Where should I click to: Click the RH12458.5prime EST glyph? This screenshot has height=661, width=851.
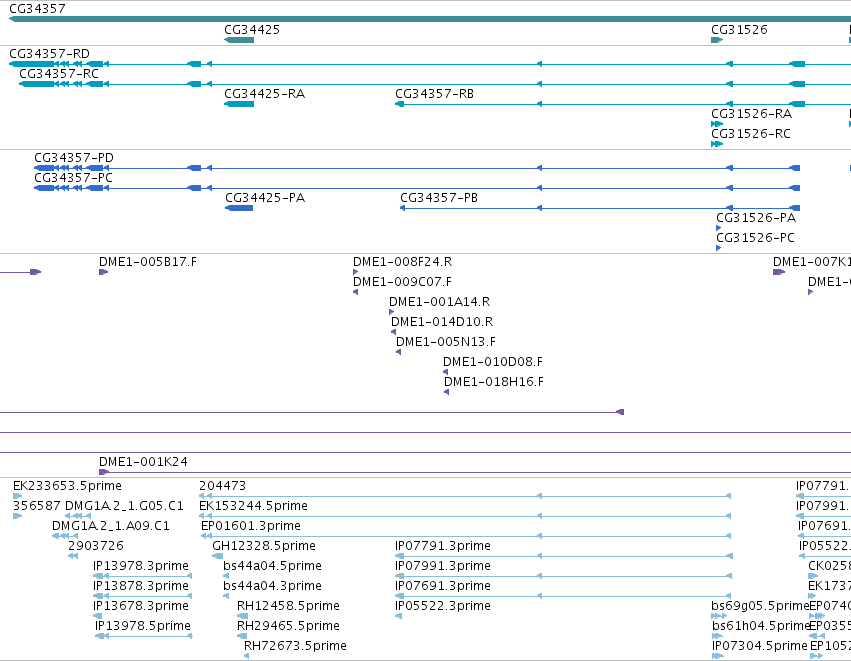[243, 616]
